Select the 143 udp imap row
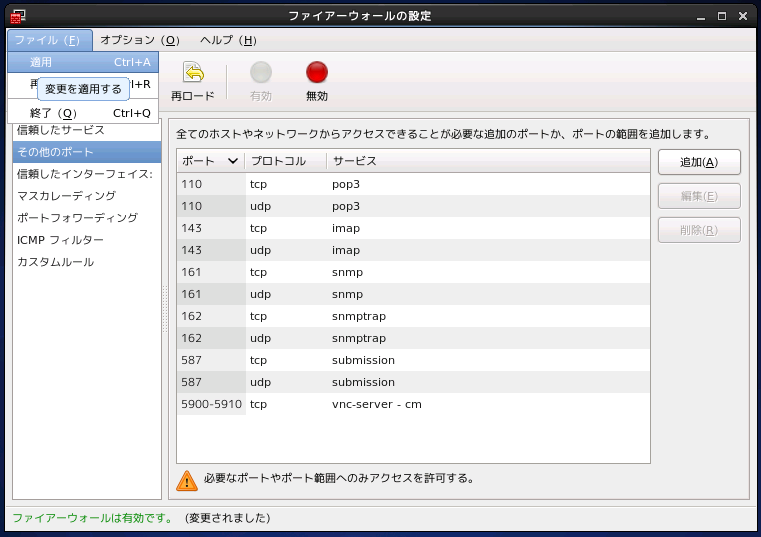Screen dimensions: 761x537 pos(414,250)
